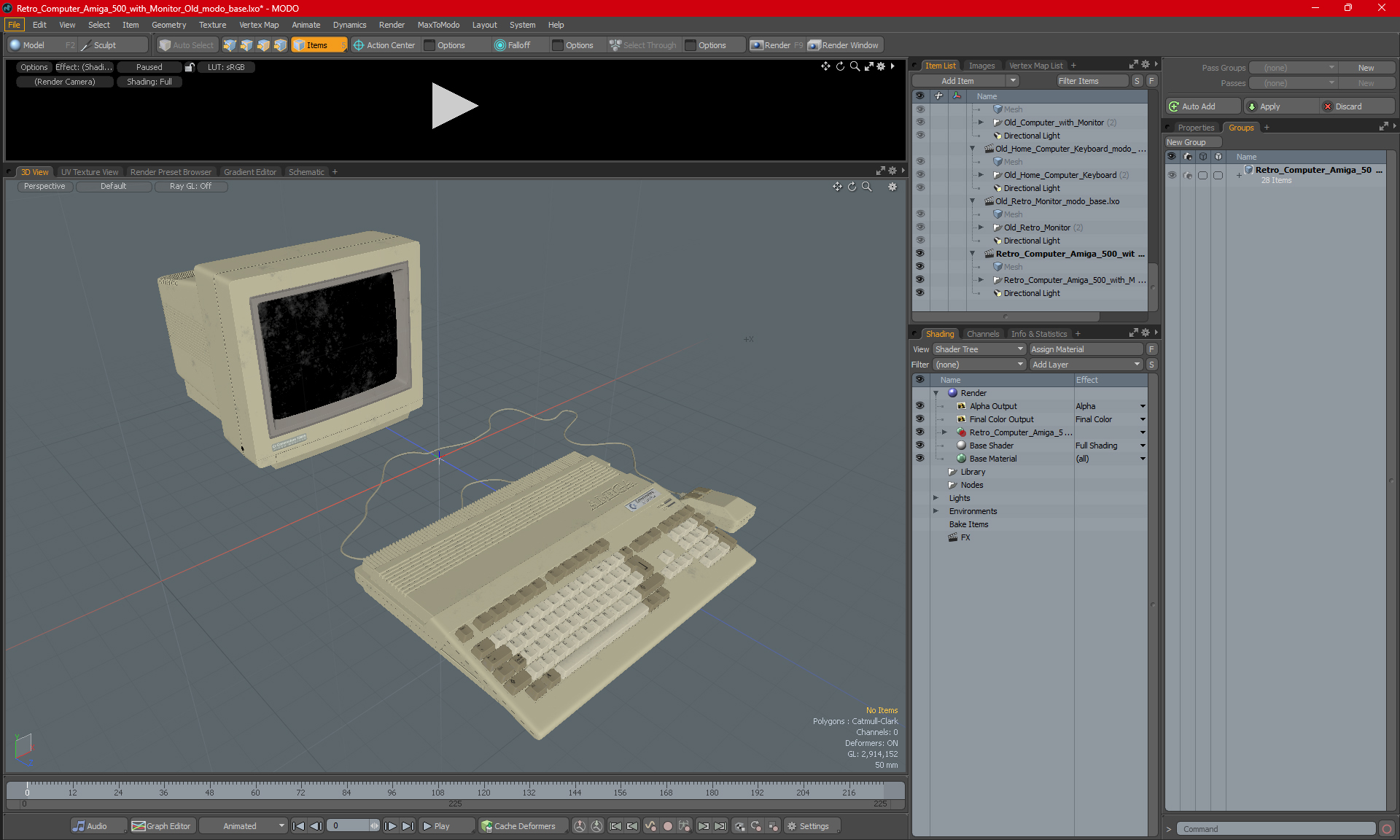The height and width of the screenshot is (840, 1400).
Task: Enable Items selection mode
Action: coord(318,45)
